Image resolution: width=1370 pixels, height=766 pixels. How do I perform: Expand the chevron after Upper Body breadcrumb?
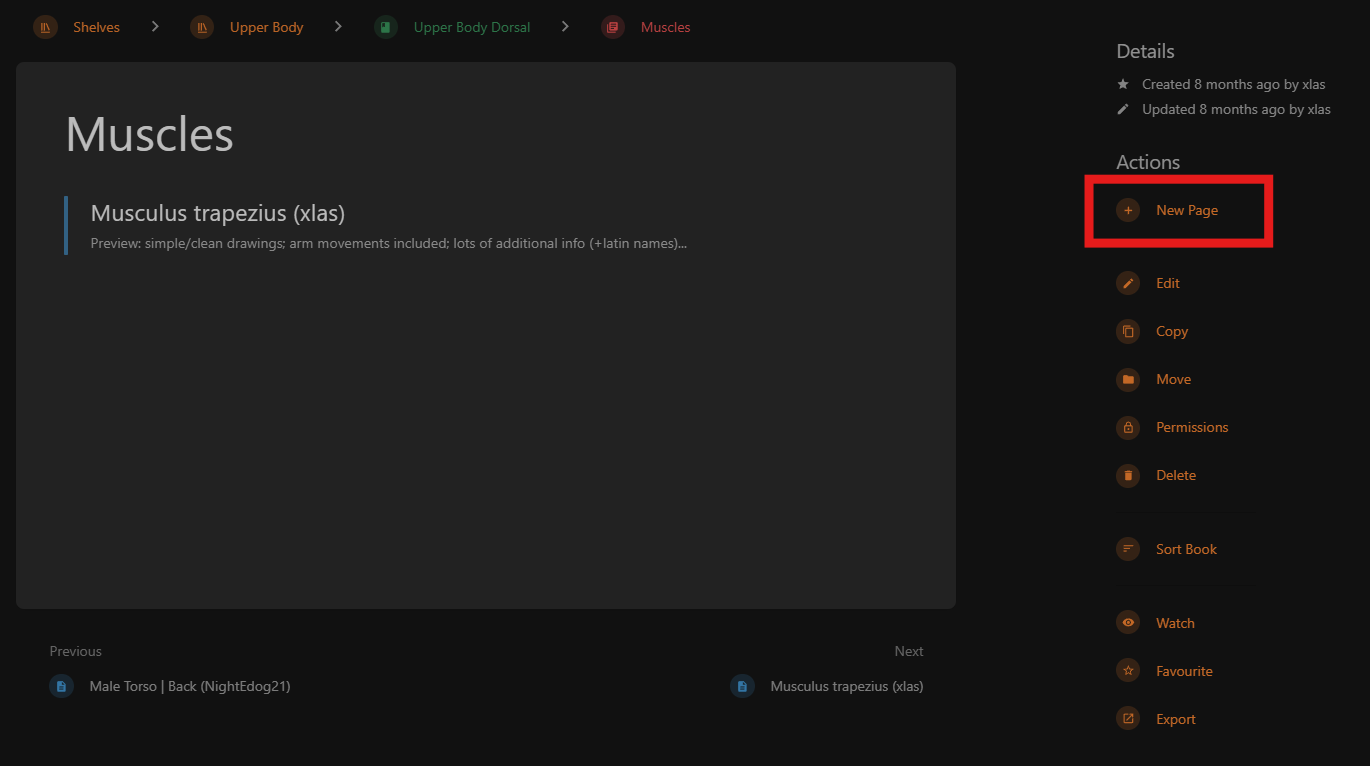pyautogui.click(x=339, y=27)
